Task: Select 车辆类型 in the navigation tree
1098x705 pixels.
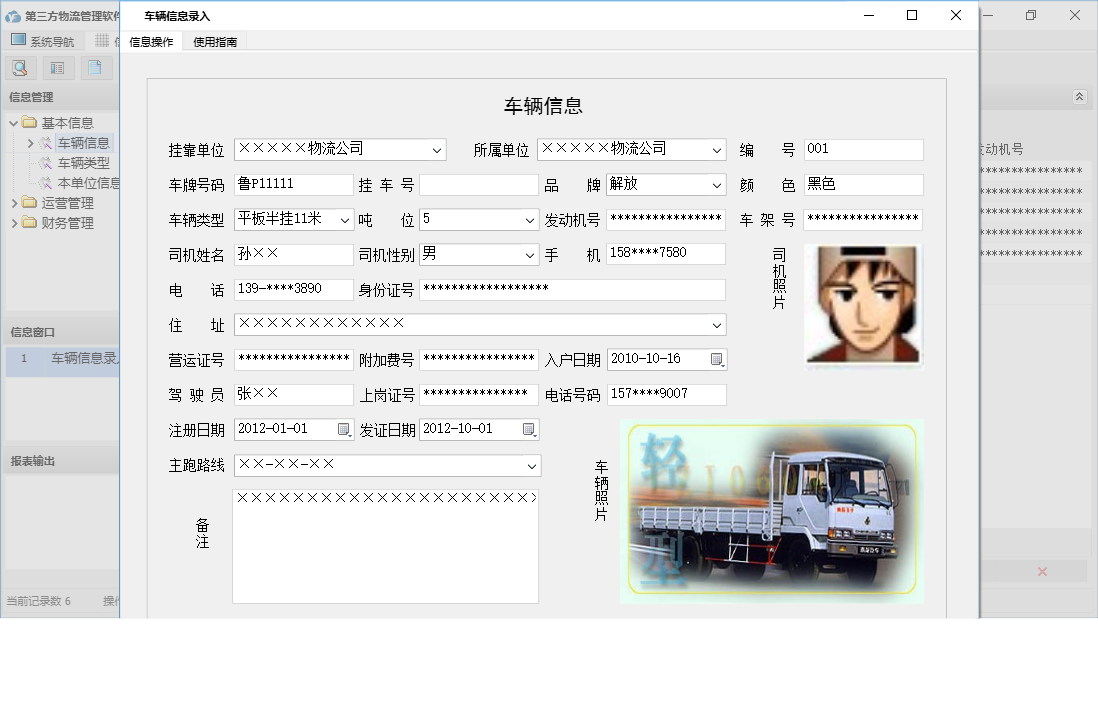Action: (x=83, y=163)
